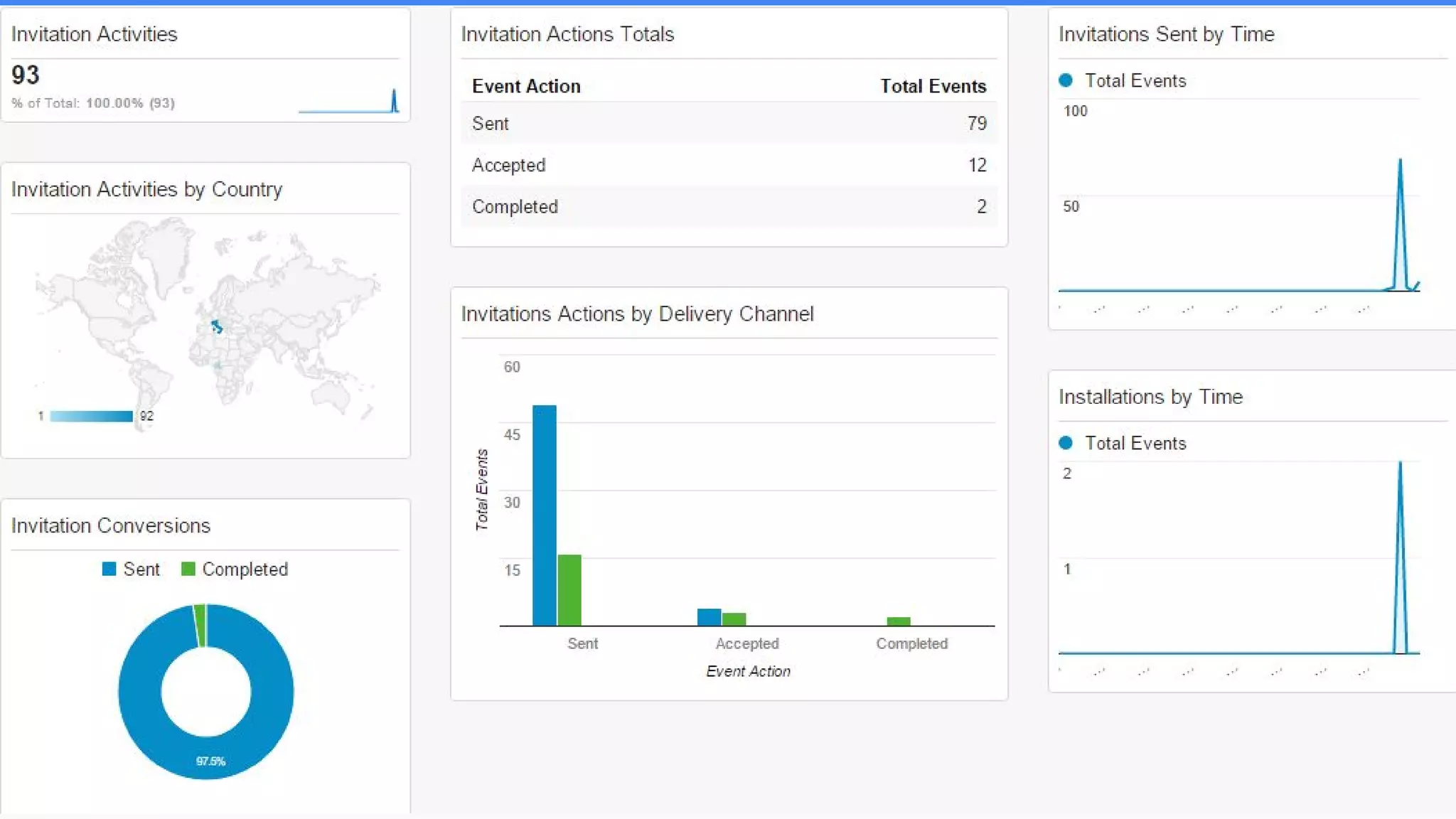Image resolution: width=1456 pixels, height=819 pixels.
Task: Click the green donut chart slice
Action: point(200,624)
